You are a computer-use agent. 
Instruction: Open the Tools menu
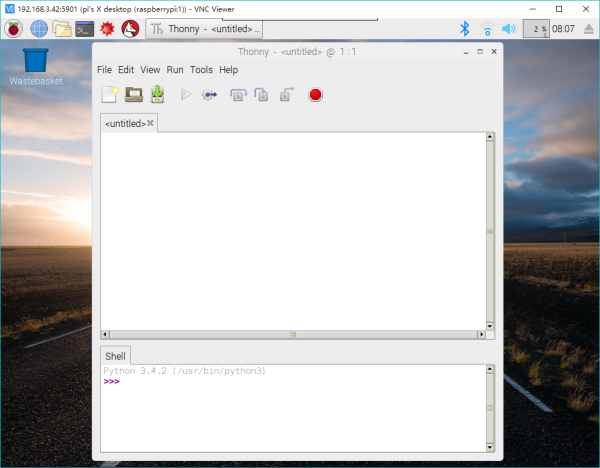[x=201, y=70]
